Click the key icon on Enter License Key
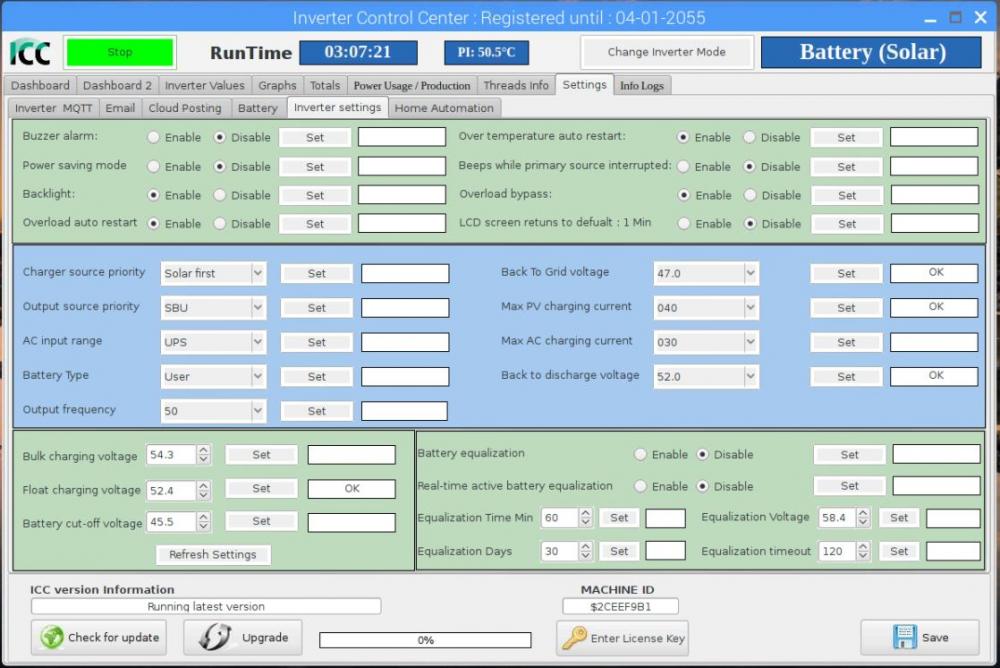 pyautogui.click(x=575, y=637)
